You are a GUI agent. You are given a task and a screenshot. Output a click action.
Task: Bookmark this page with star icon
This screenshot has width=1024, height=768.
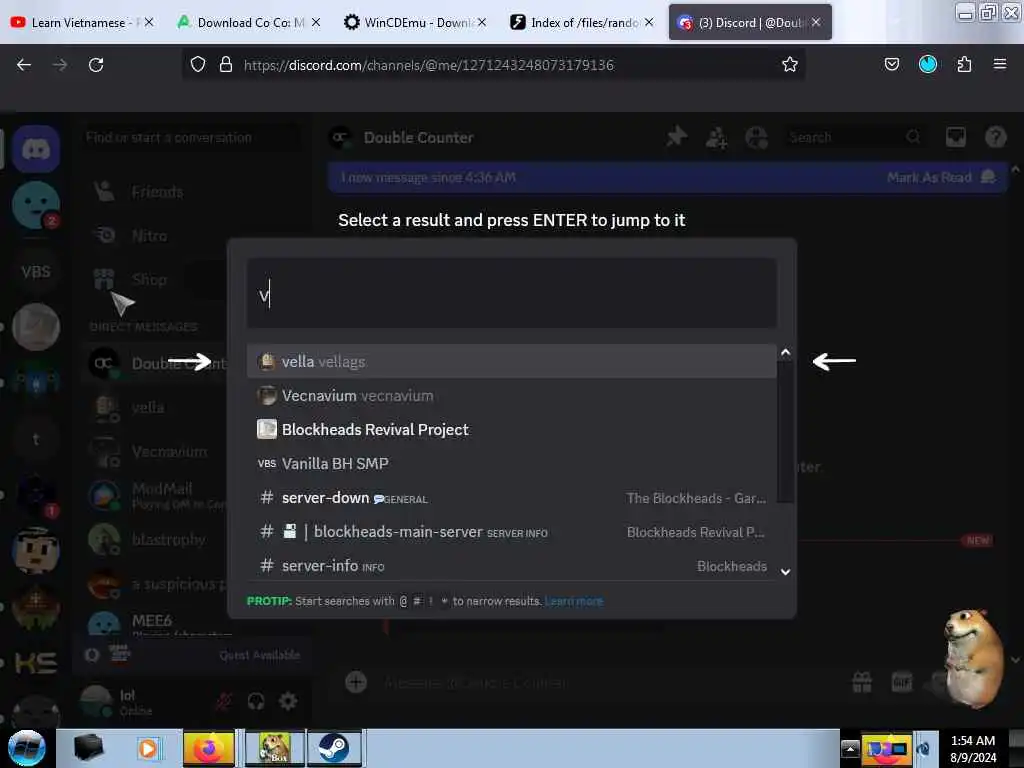[790, 64]
